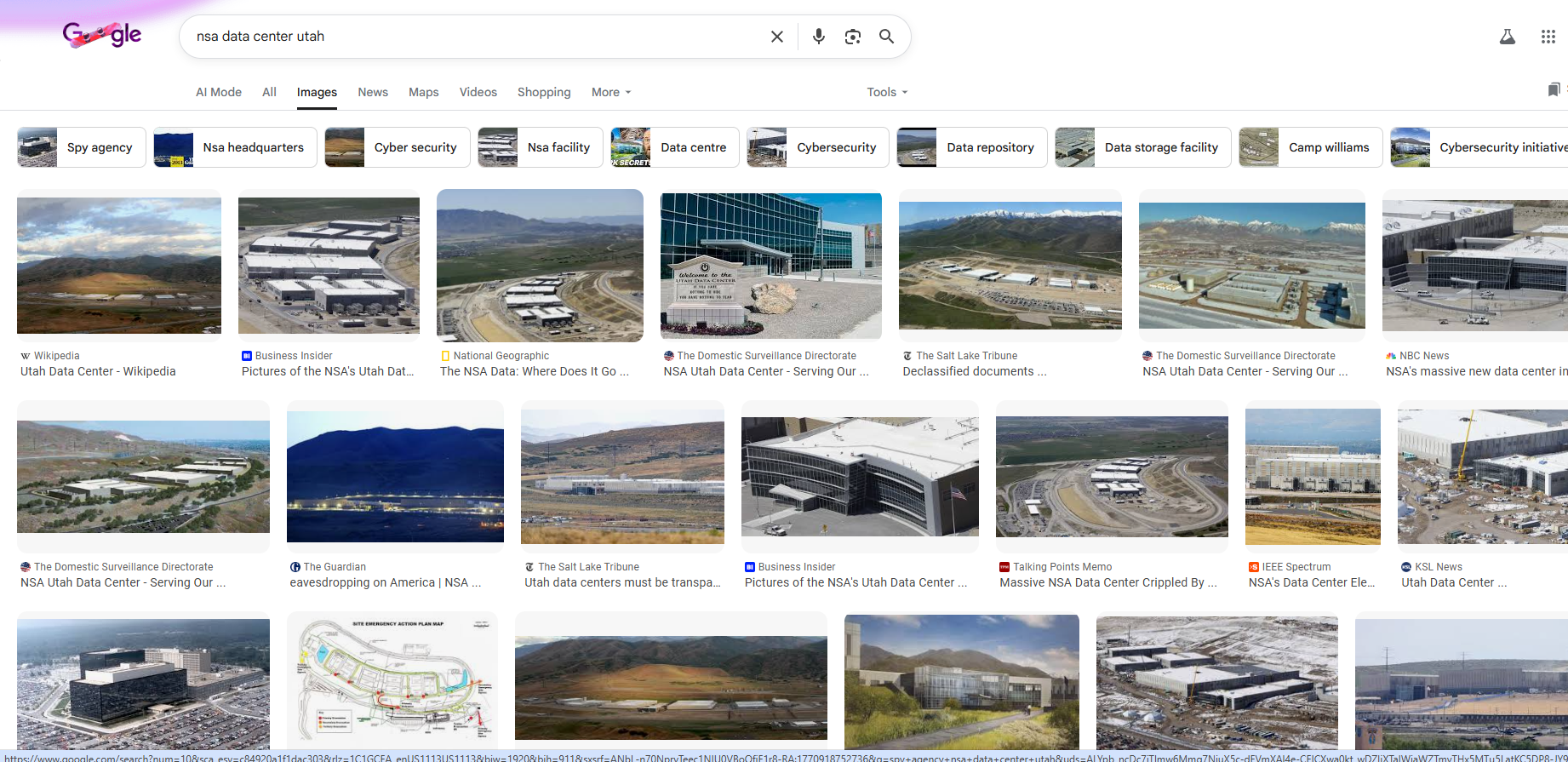Filter by Data centre chip

pos(675,147)
